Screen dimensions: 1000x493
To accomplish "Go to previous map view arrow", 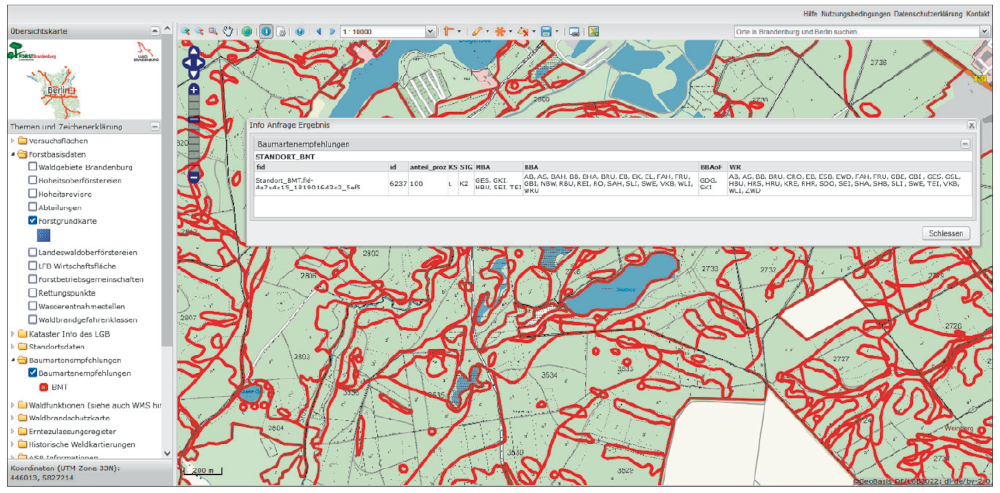I will 319,31.
